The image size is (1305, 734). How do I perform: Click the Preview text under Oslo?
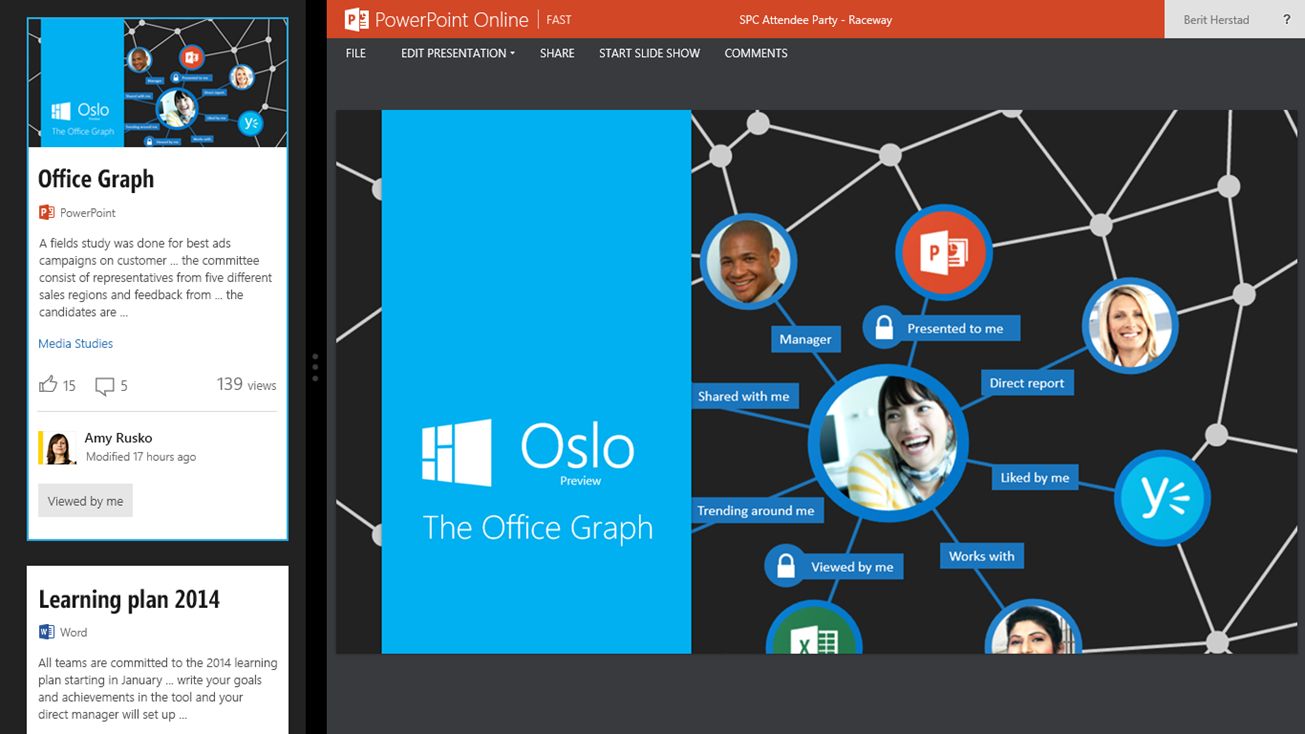click(x=580, y=481)
